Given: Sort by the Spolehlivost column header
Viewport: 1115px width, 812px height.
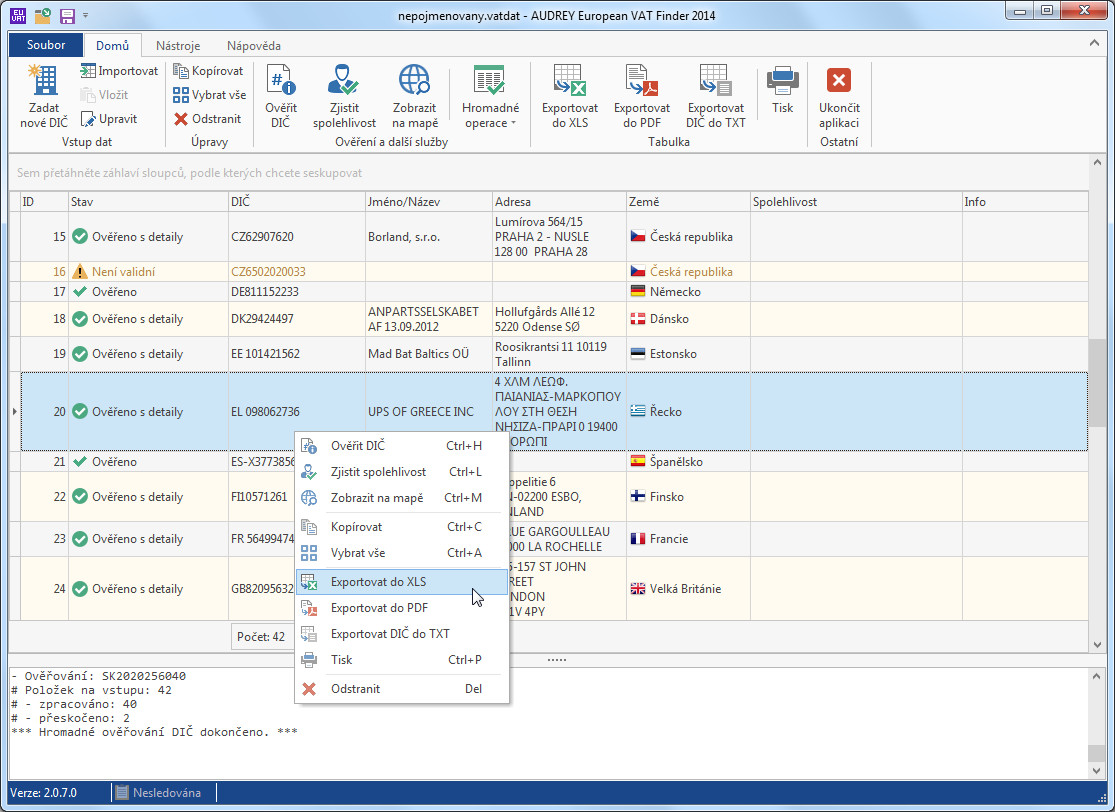Looking at the screenshot, I should [x=856, y=202].
